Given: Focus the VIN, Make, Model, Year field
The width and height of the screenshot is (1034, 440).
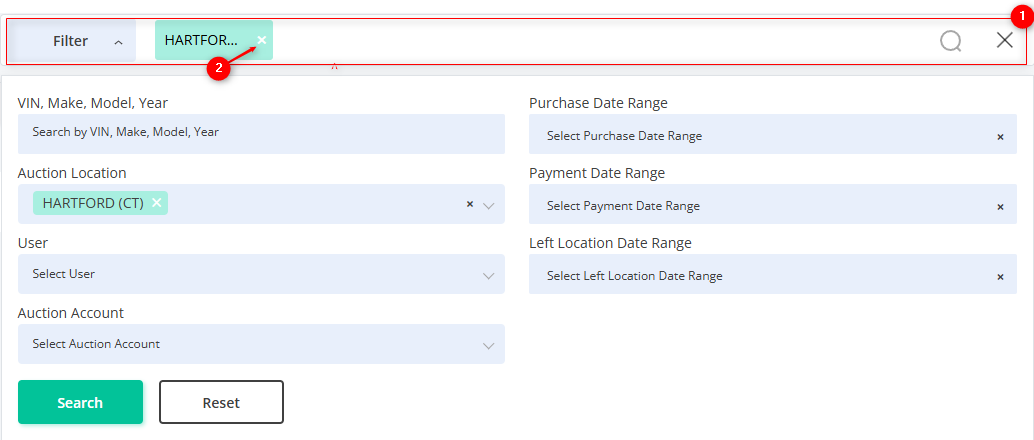Looking at the screenshot, I should 260,132.
